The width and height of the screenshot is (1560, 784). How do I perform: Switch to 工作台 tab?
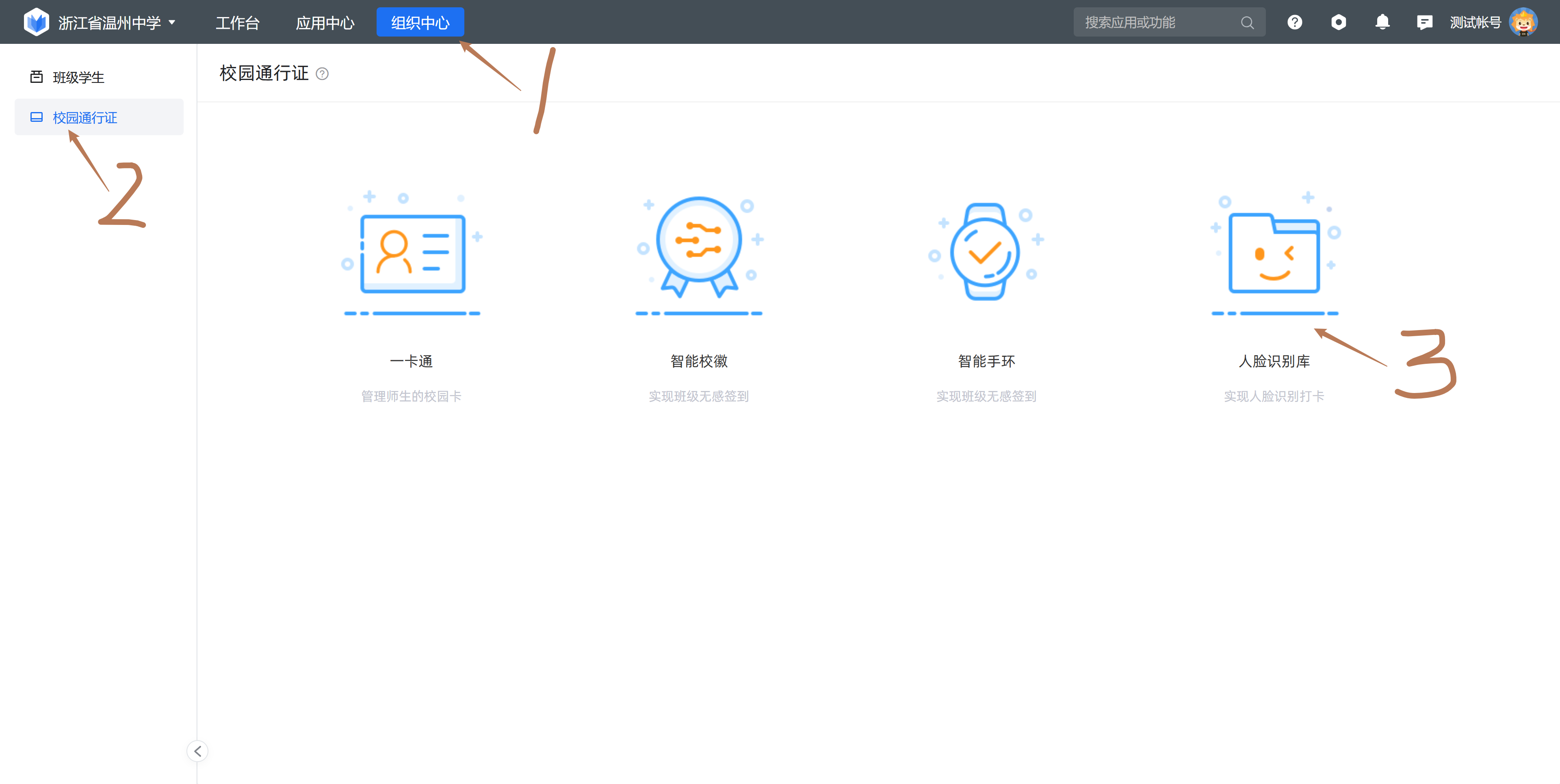pyautogui.click(x=237, y=22)
